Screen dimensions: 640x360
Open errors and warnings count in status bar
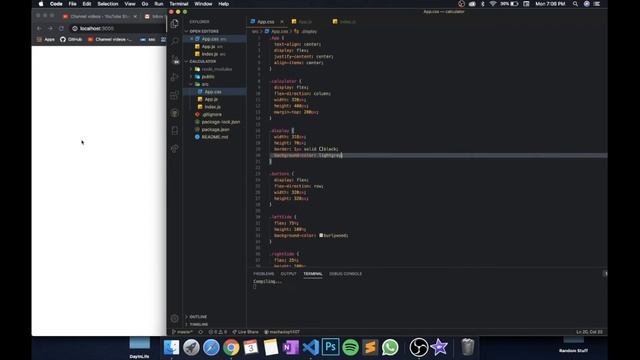[x=218, y=332]
